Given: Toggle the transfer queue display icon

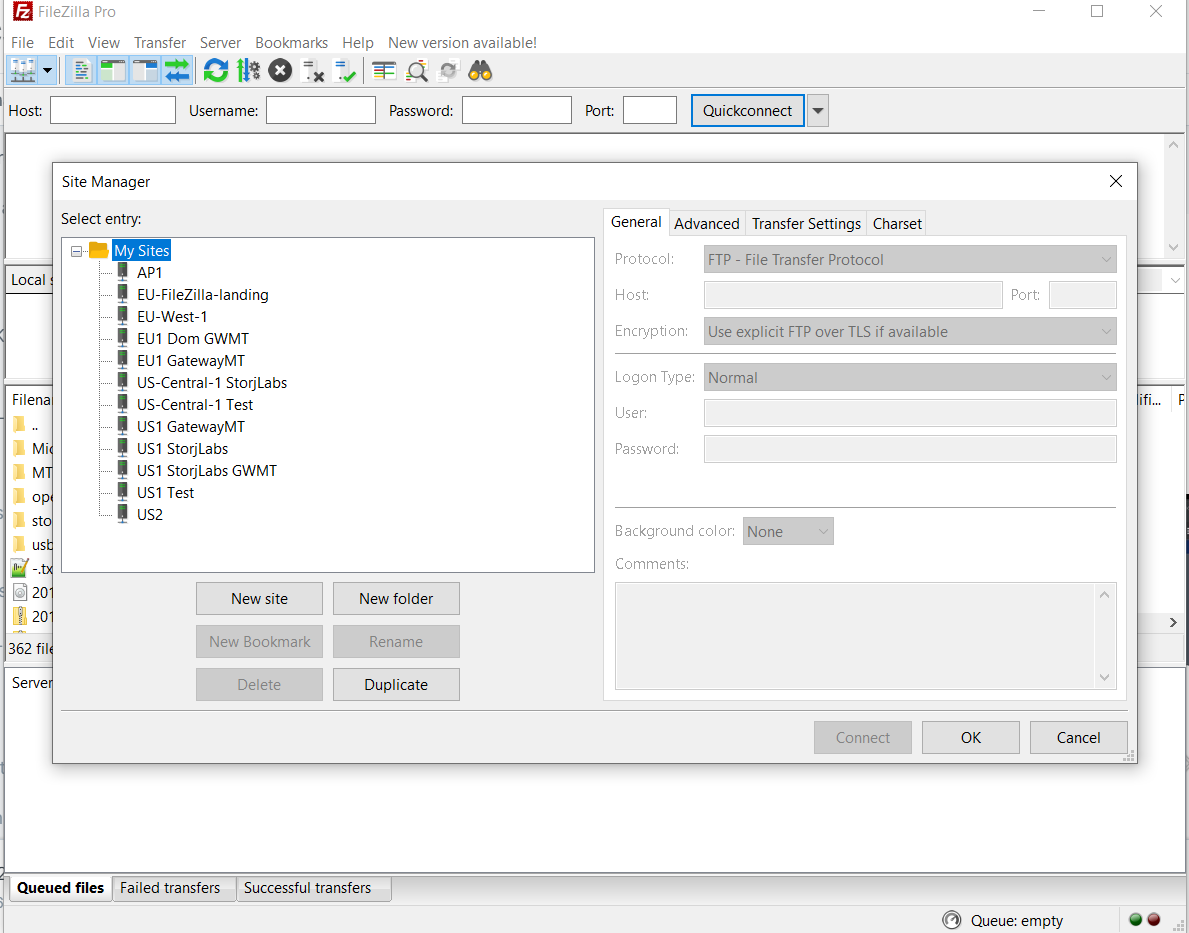Looking at the screenshot, I should click(177, 71).
